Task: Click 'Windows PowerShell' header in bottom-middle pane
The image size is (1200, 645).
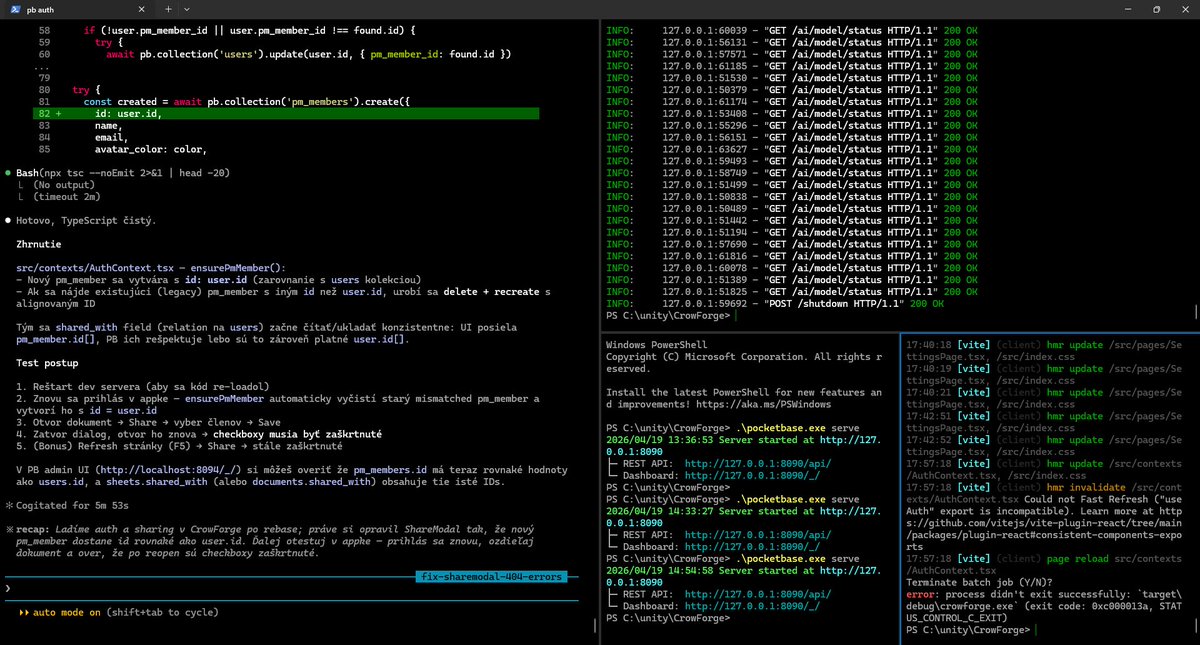Action: (x=659, y=344)
